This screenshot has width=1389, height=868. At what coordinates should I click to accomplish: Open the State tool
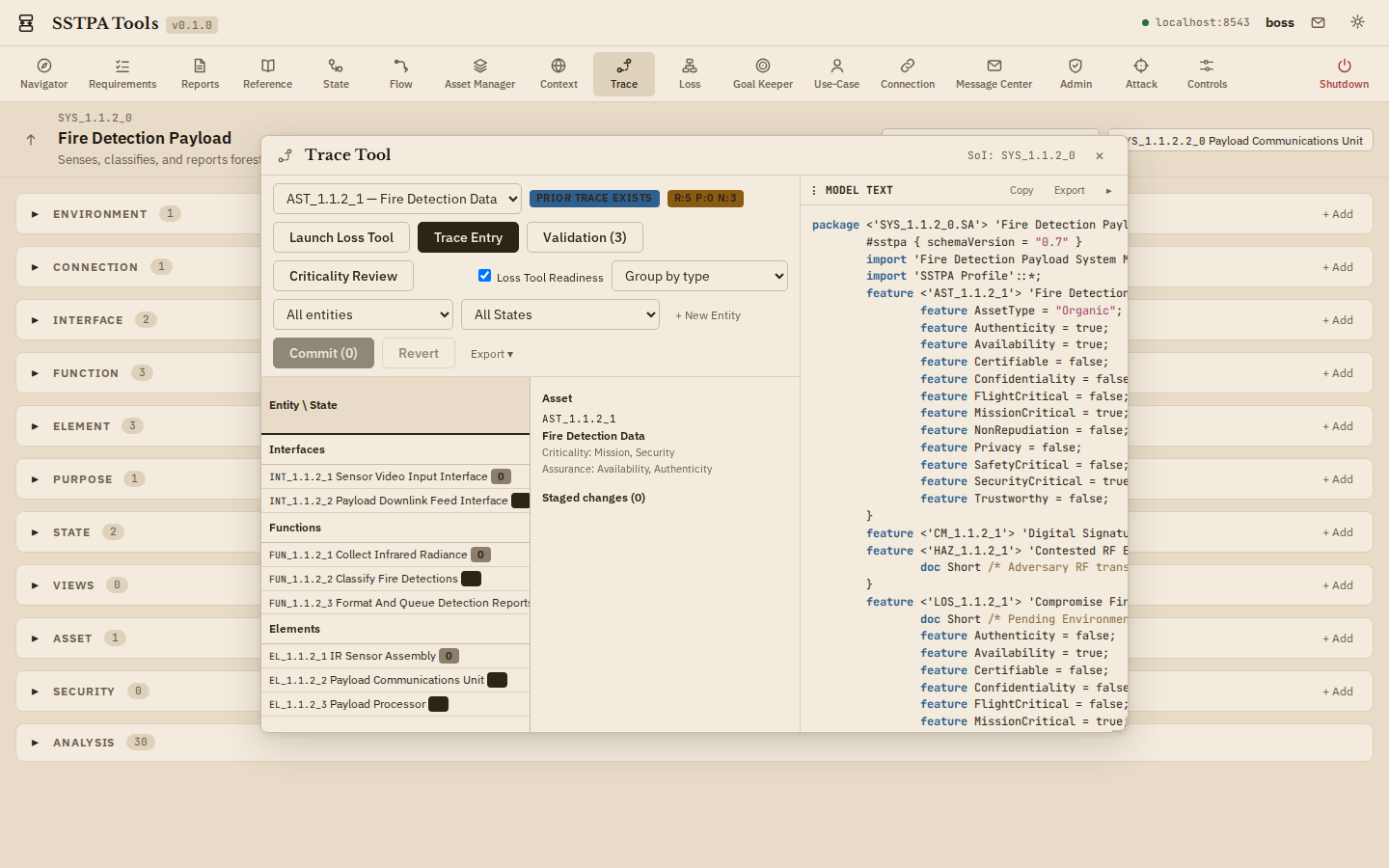tap(336, 74)
